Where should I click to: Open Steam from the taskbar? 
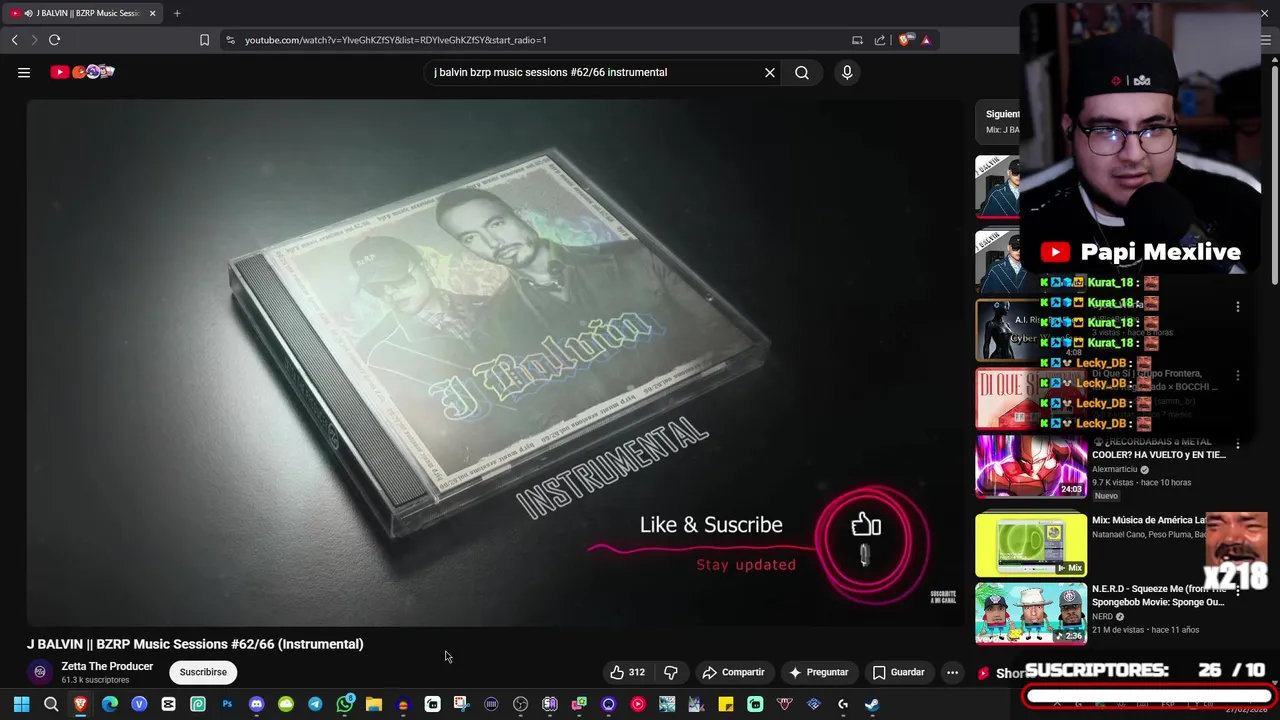[x=872, y=704]
